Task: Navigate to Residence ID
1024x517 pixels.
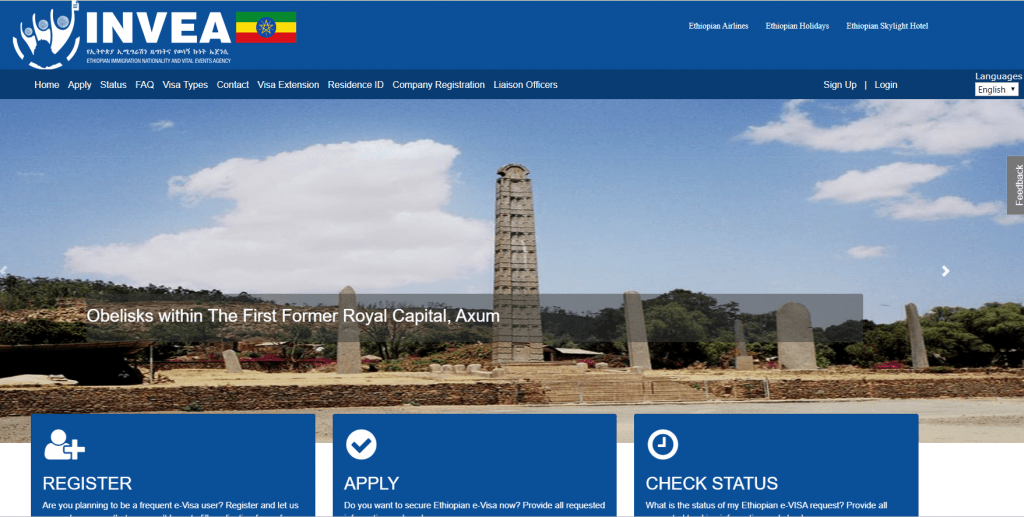Action: tap(355, 85)
